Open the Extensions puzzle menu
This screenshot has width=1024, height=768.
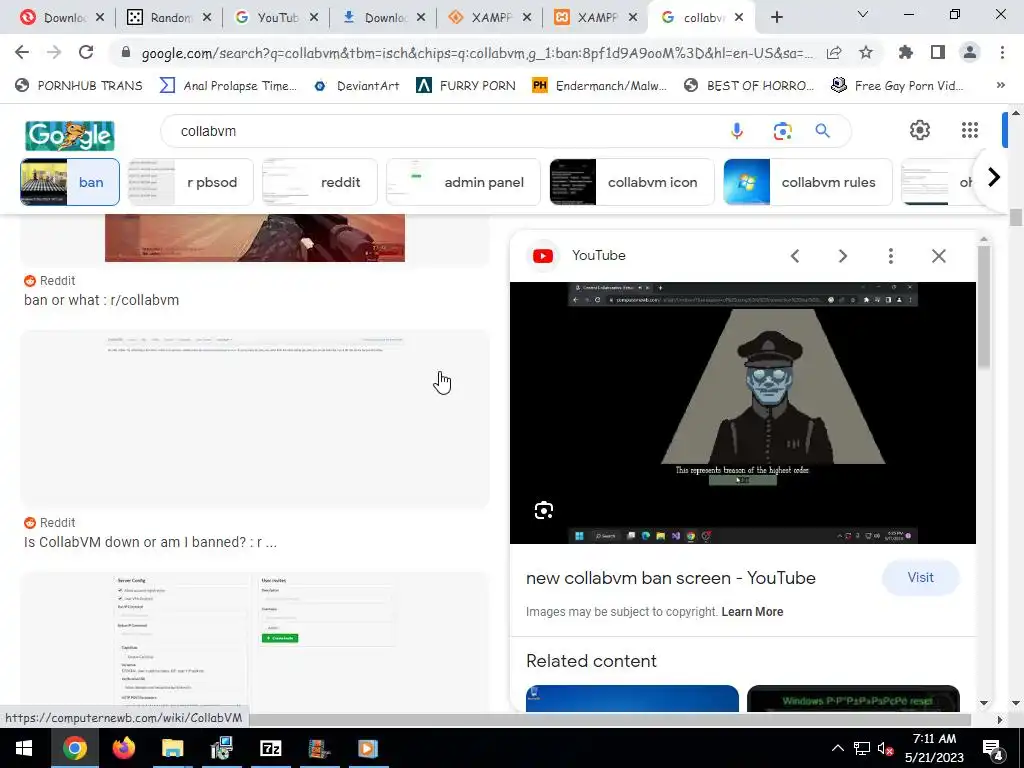905,53
